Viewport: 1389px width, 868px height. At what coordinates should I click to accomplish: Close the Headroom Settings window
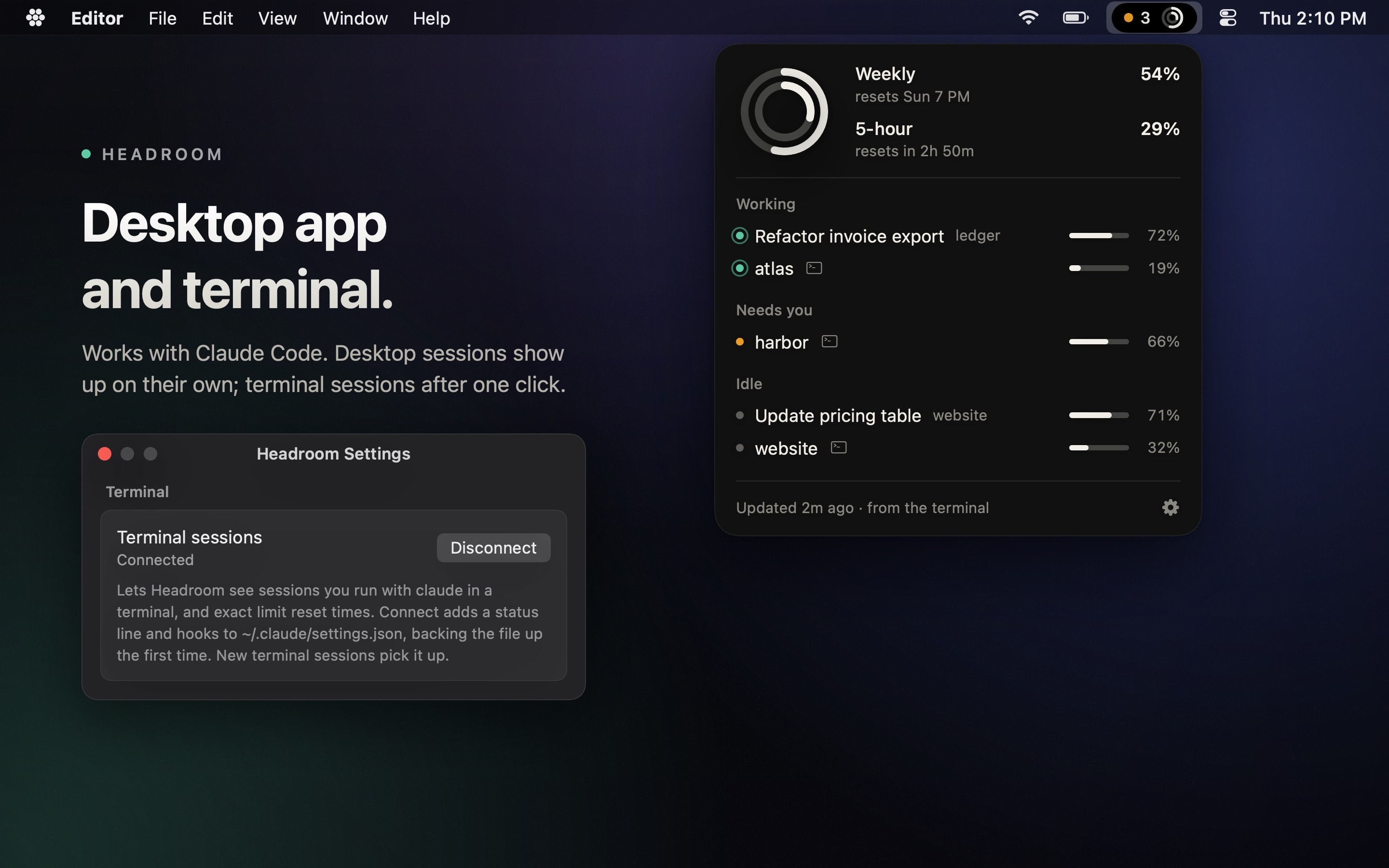click(x=105, y=454)
